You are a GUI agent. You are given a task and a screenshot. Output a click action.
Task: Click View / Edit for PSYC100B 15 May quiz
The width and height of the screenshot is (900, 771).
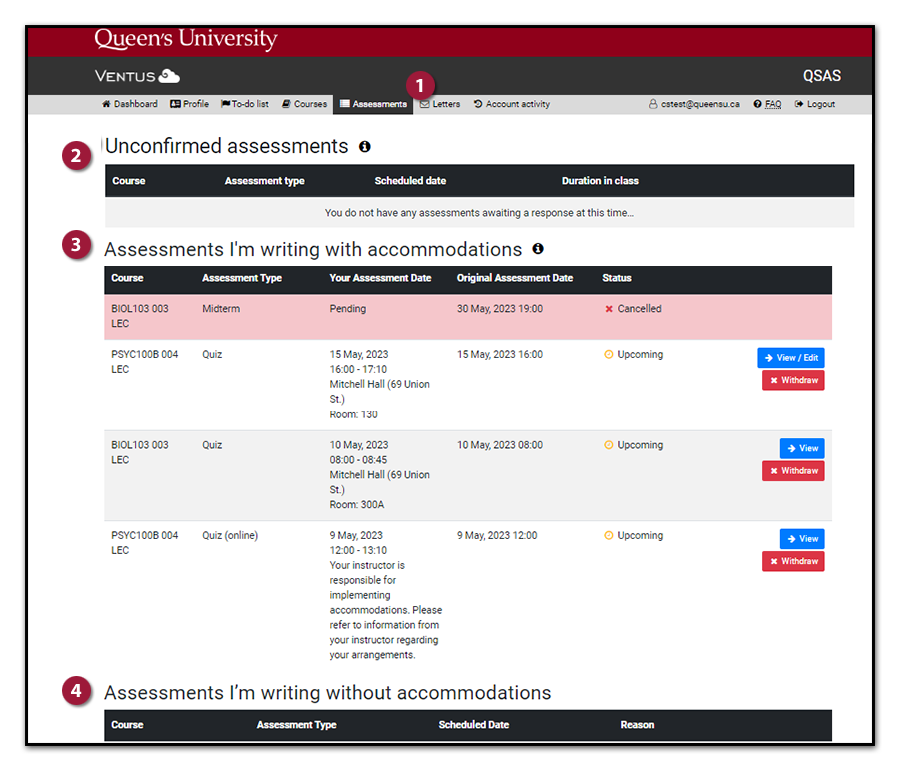tap(791, 358)
